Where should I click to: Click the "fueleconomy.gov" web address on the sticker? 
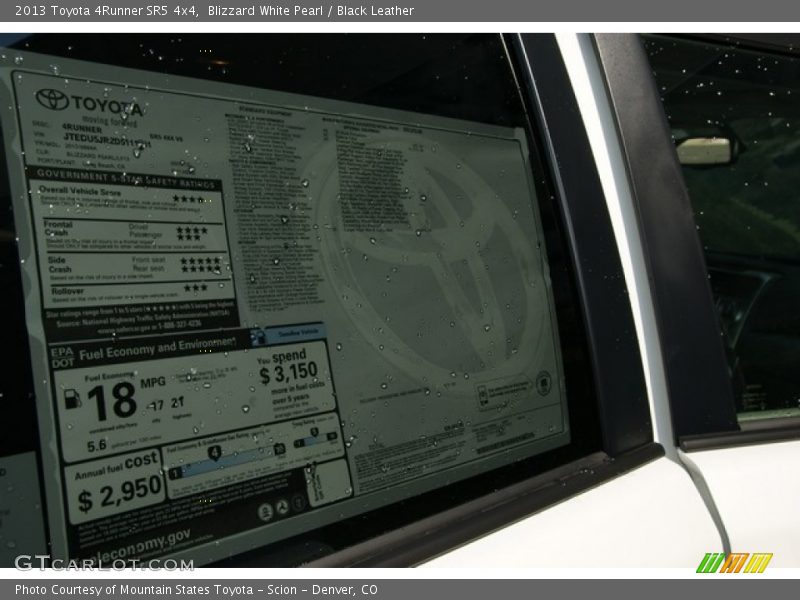136,547
